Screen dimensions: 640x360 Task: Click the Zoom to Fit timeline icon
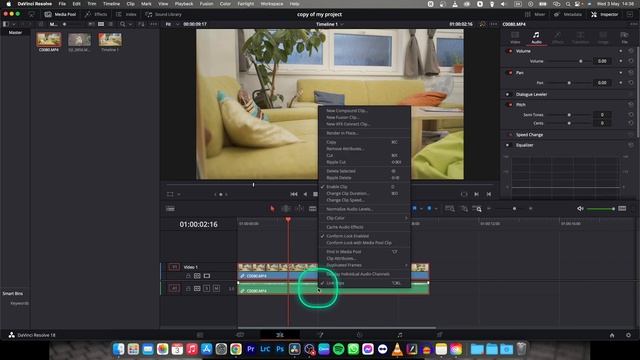coord(449,209)
